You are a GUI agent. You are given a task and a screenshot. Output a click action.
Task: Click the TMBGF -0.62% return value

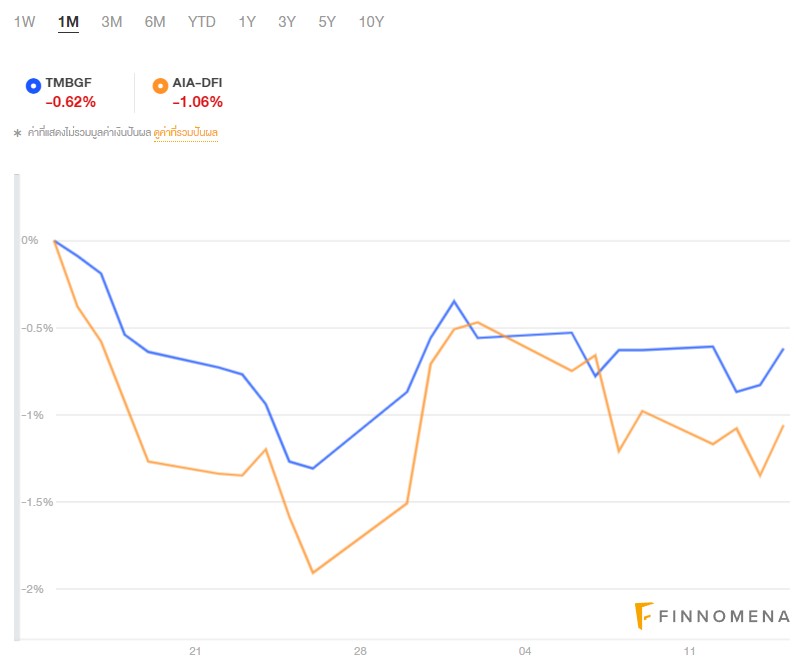coord(70,102)
